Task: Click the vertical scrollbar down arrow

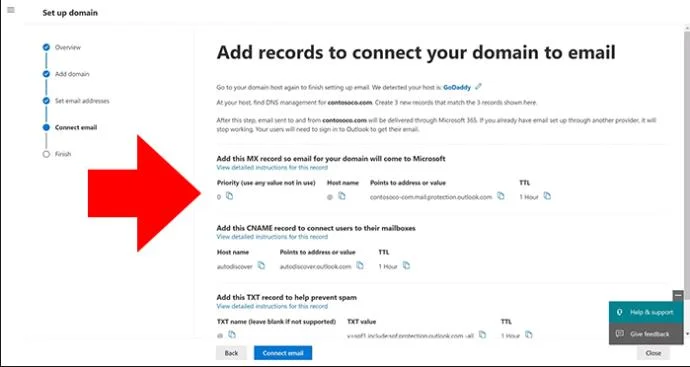Action: click(x=686, y=334)
